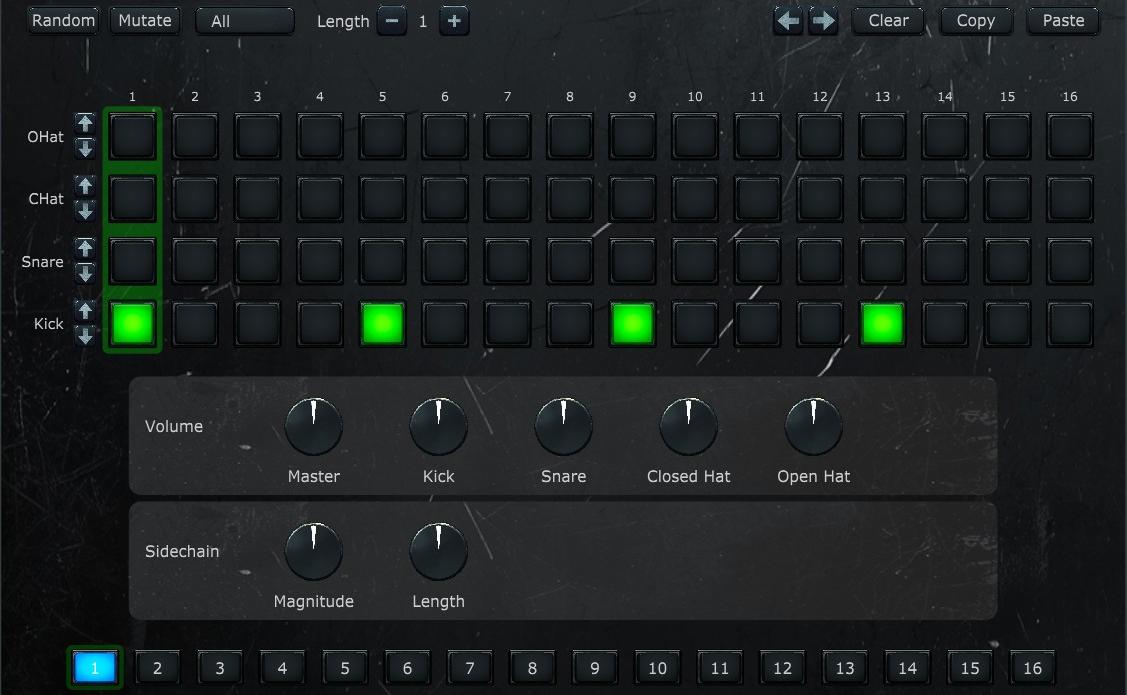Shift the Snare row up
This screenshot has width=1127, height=695.
(x=87, y=249)
